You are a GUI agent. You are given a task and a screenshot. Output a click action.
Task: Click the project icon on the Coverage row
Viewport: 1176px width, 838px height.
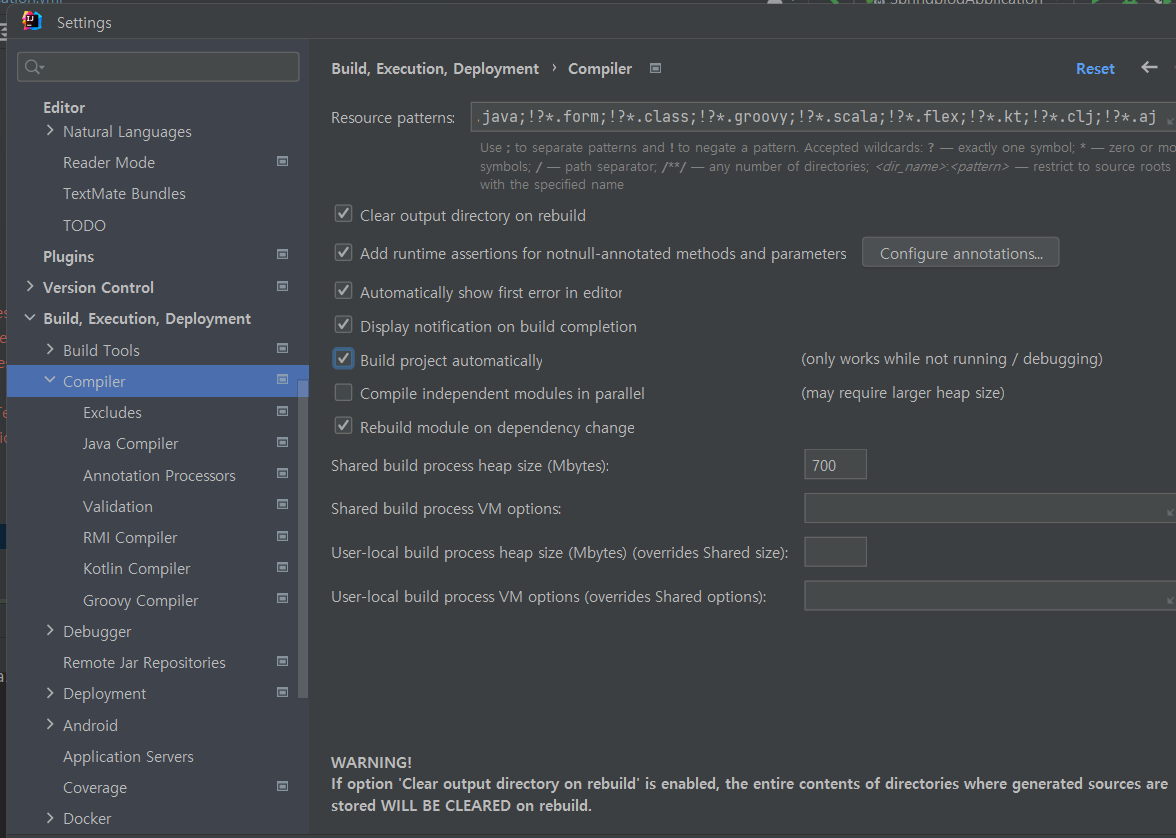(x=283, y=786)
